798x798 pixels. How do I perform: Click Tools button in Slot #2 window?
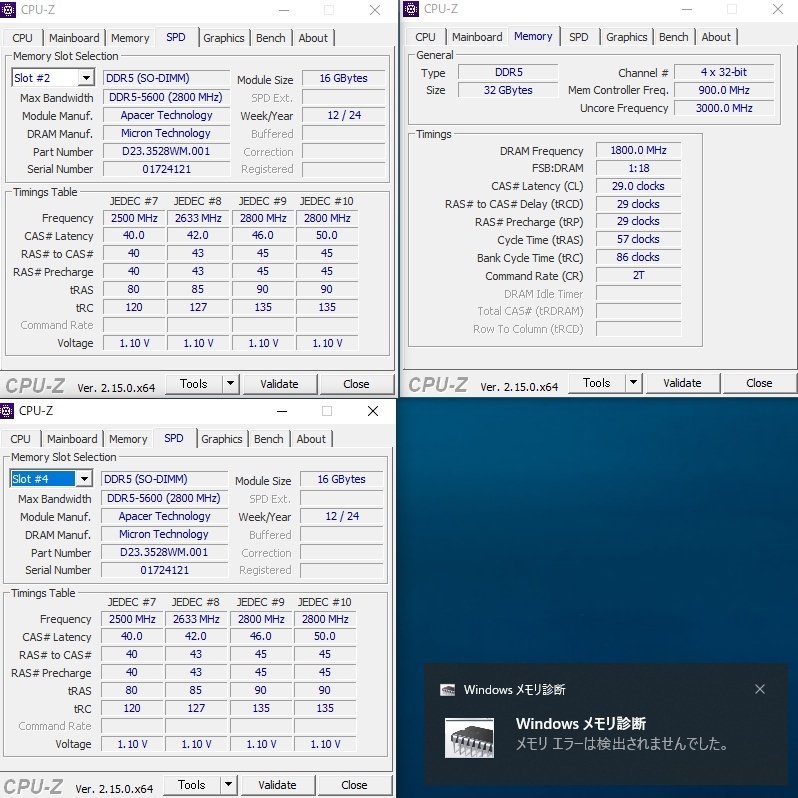coord(194,384)
